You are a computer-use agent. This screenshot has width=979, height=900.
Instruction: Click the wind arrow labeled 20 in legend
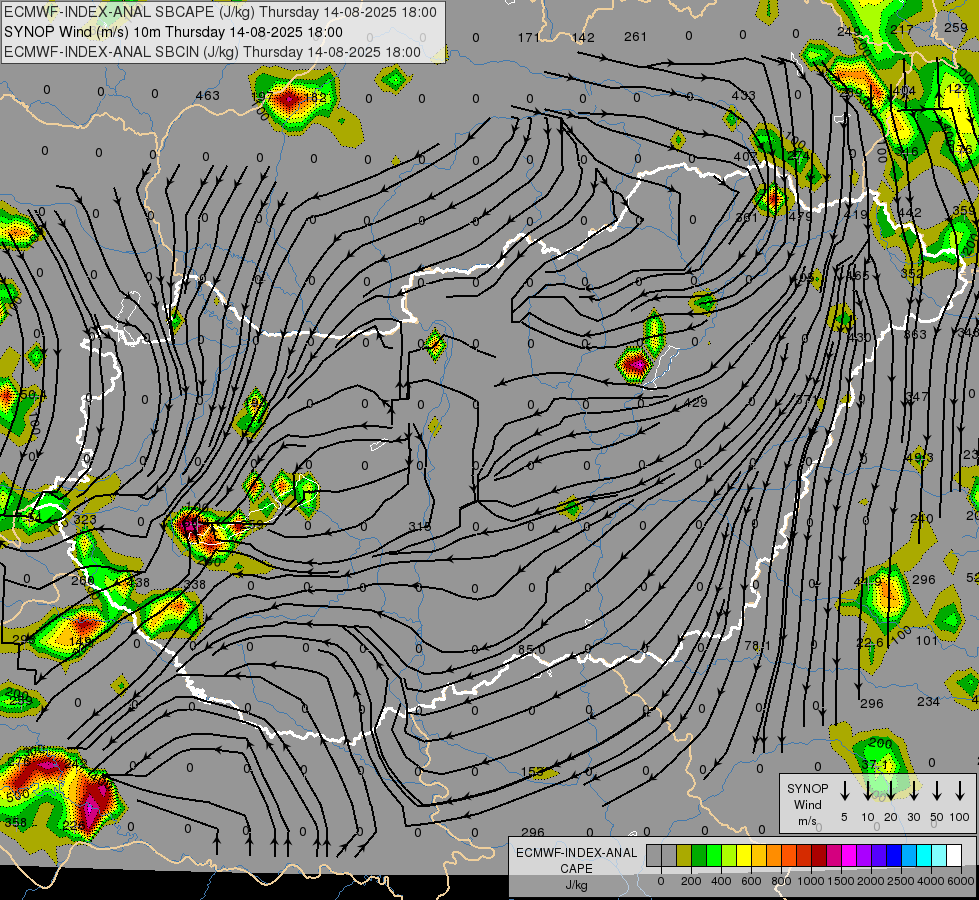tap(890, 791)
